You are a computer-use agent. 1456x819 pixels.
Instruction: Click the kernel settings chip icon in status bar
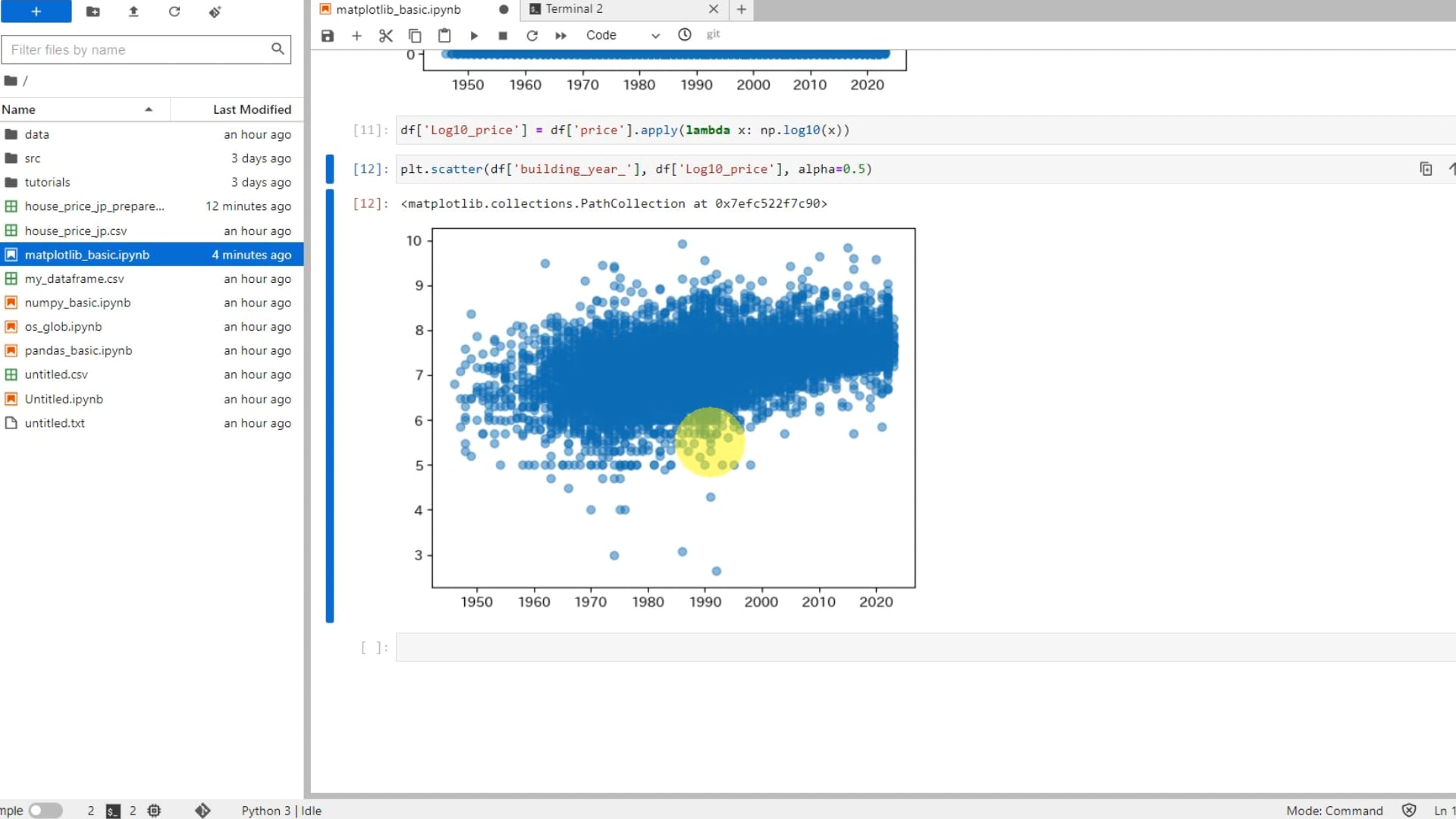[154, 811]
